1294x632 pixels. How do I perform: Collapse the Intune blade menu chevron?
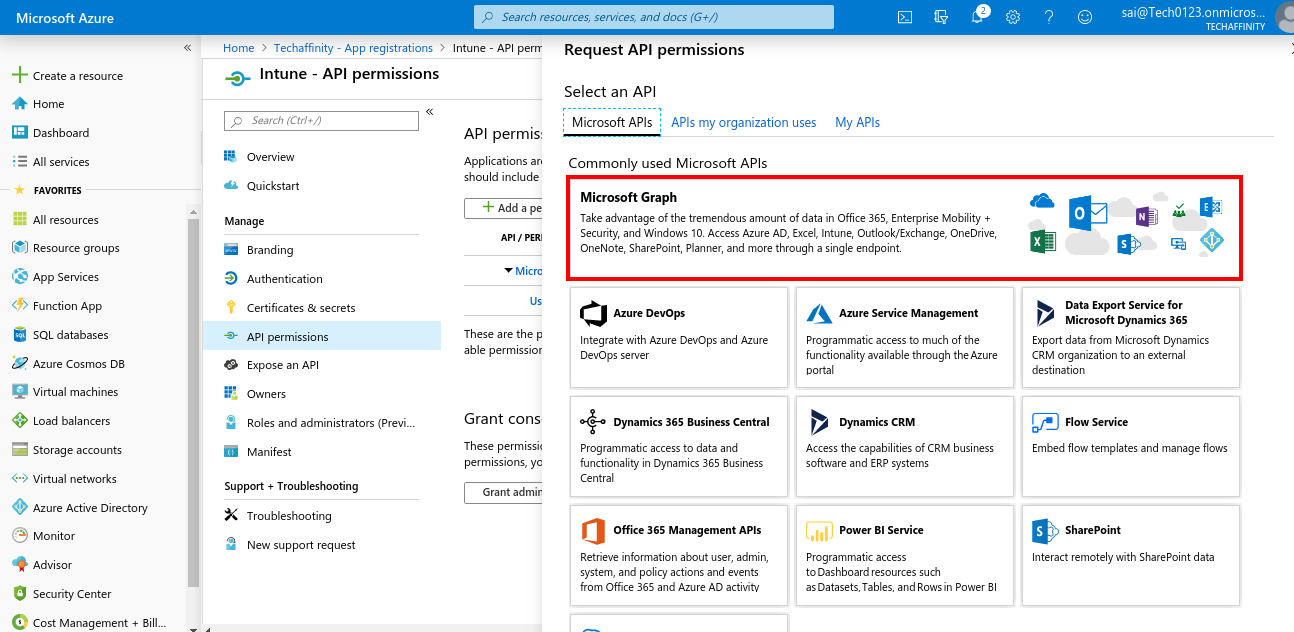(429, 110)
